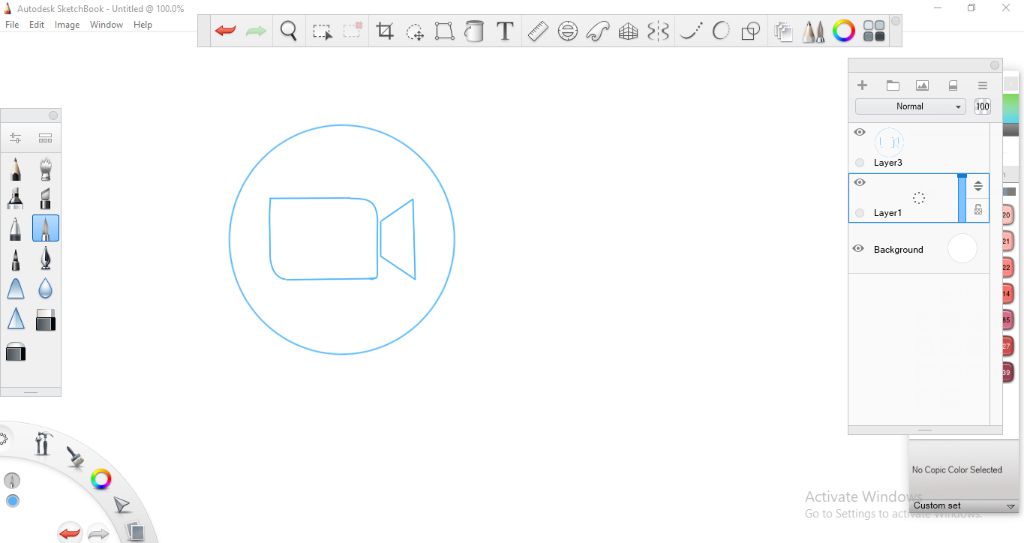
Task: Hide Layer1 with its eye icon
Action: coord(859,182)
